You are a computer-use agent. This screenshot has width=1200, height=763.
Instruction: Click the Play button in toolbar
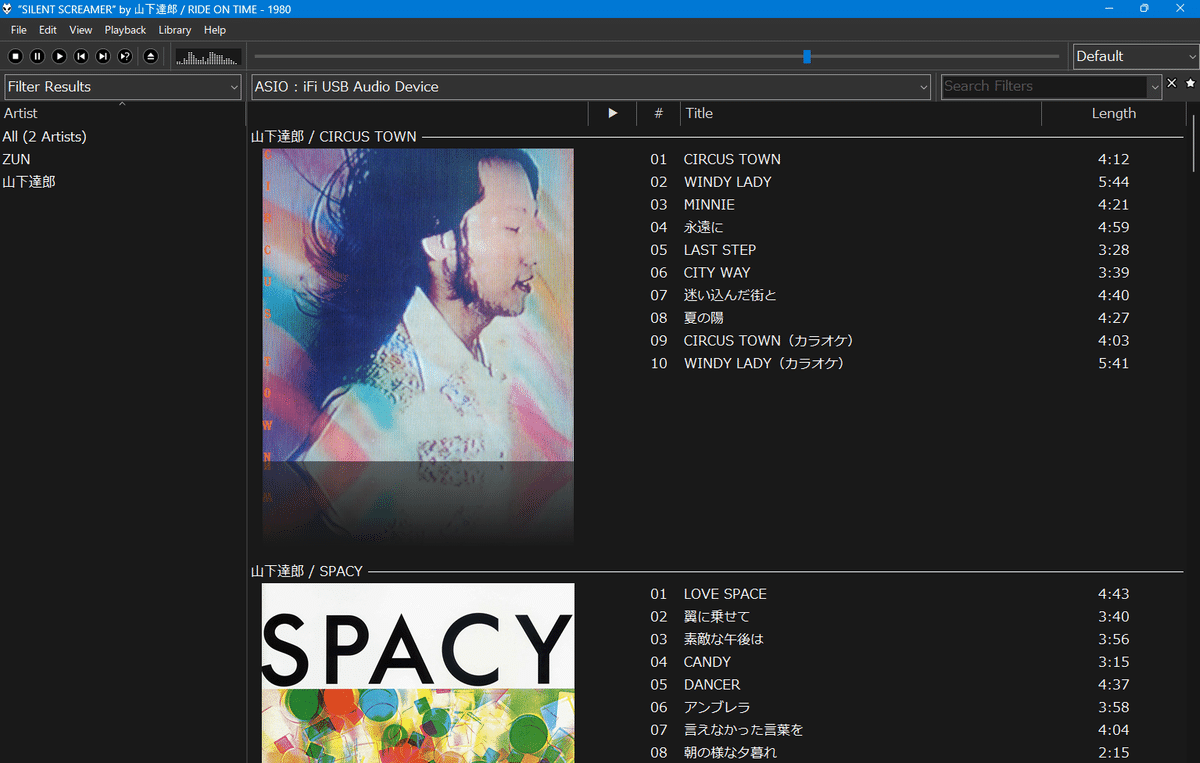pyautogui.click(x=59, y=57)
